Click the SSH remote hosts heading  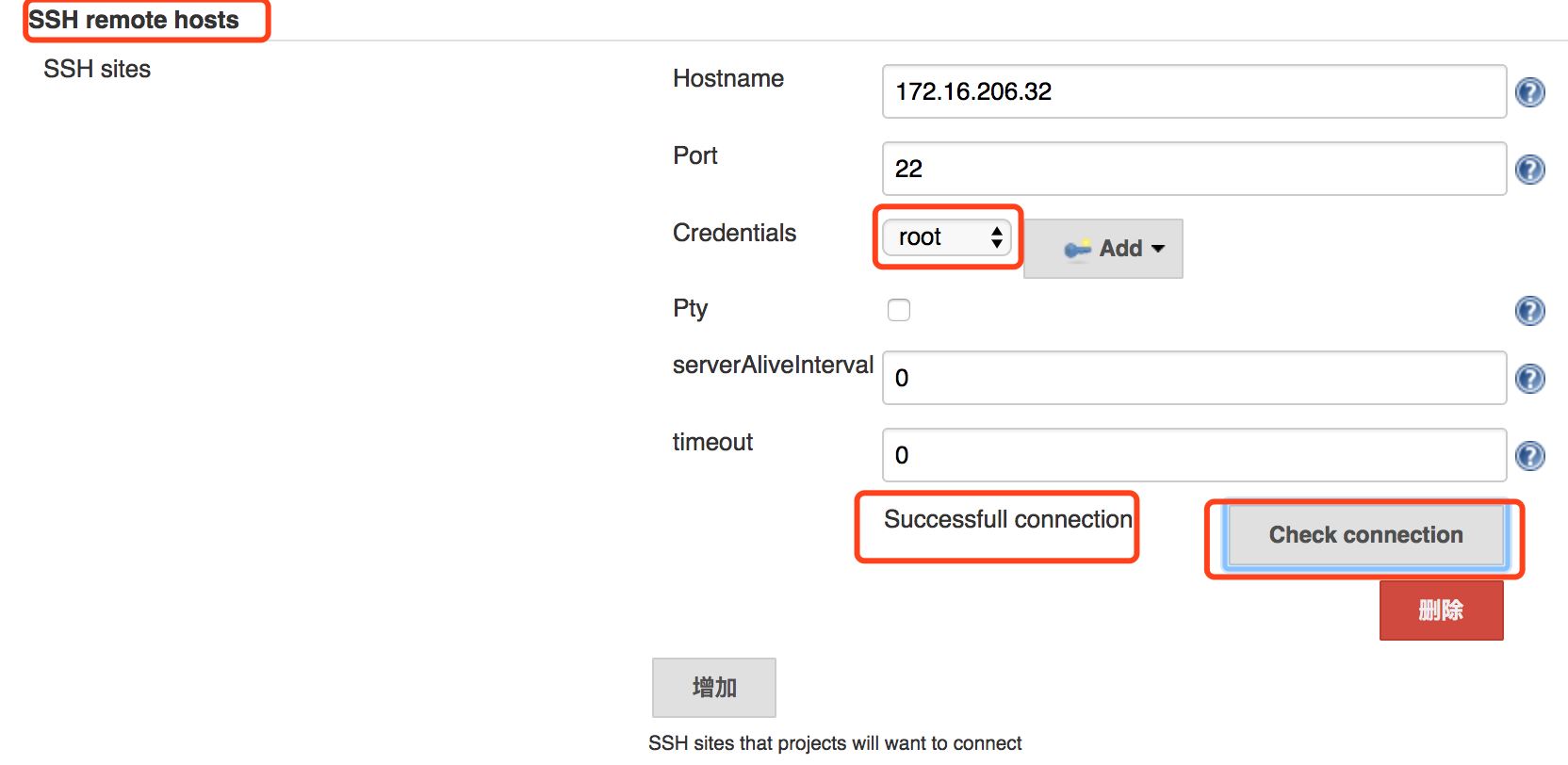tap(134, 20)
